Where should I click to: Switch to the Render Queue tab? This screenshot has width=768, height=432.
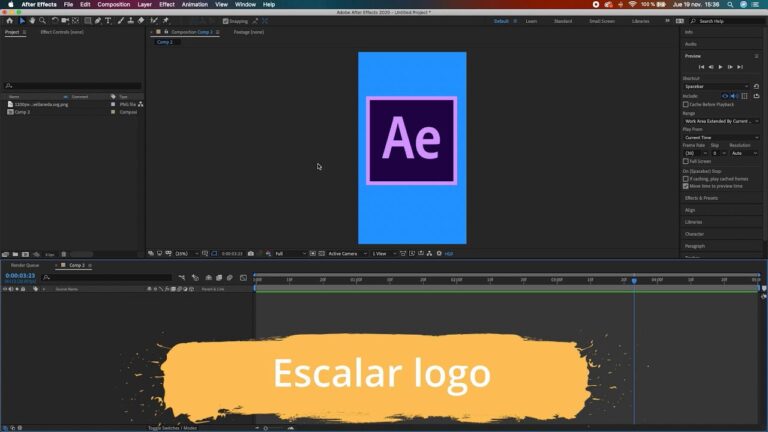click(24, 265)
